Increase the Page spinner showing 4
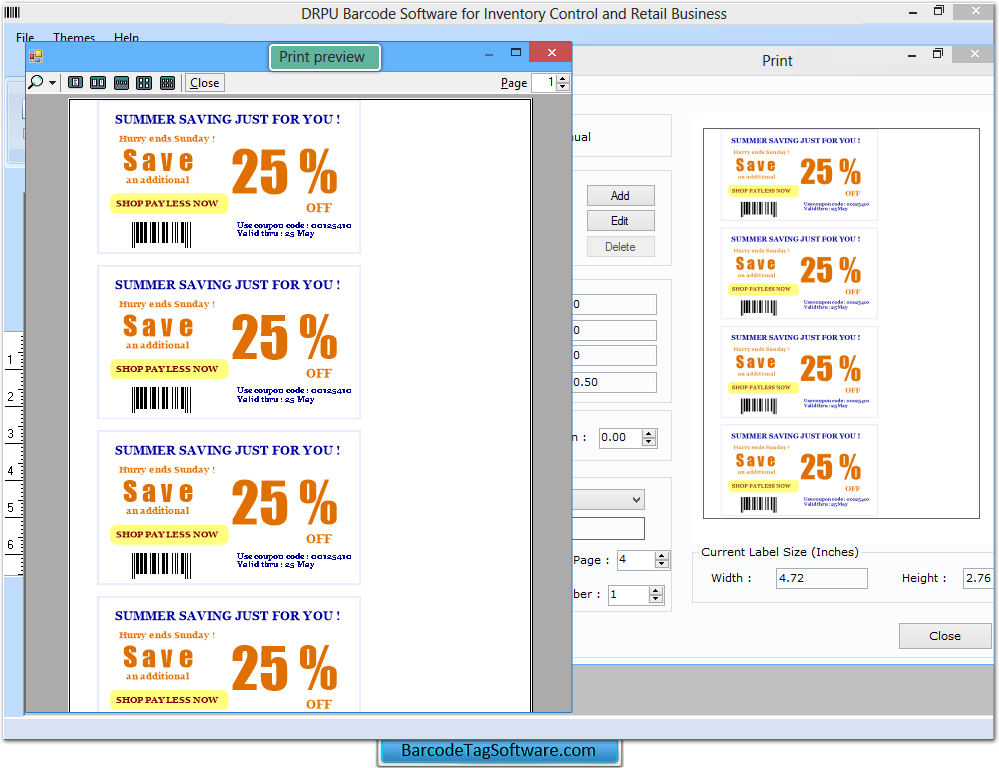999x768 pixels. pyautogui.click(x=661, y=556)
